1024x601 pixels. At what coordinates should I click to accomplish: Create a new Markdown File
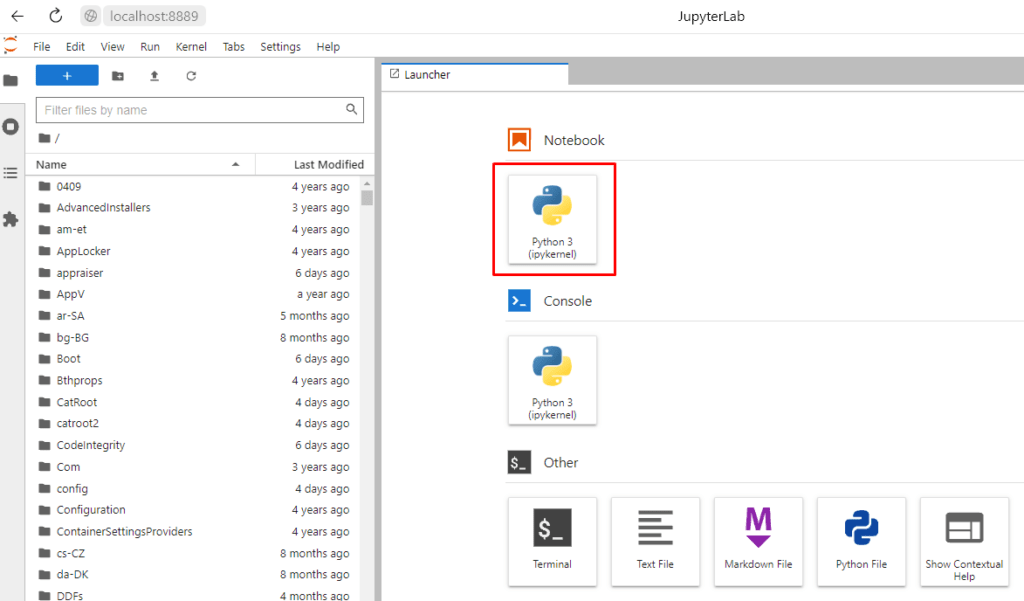758,541
